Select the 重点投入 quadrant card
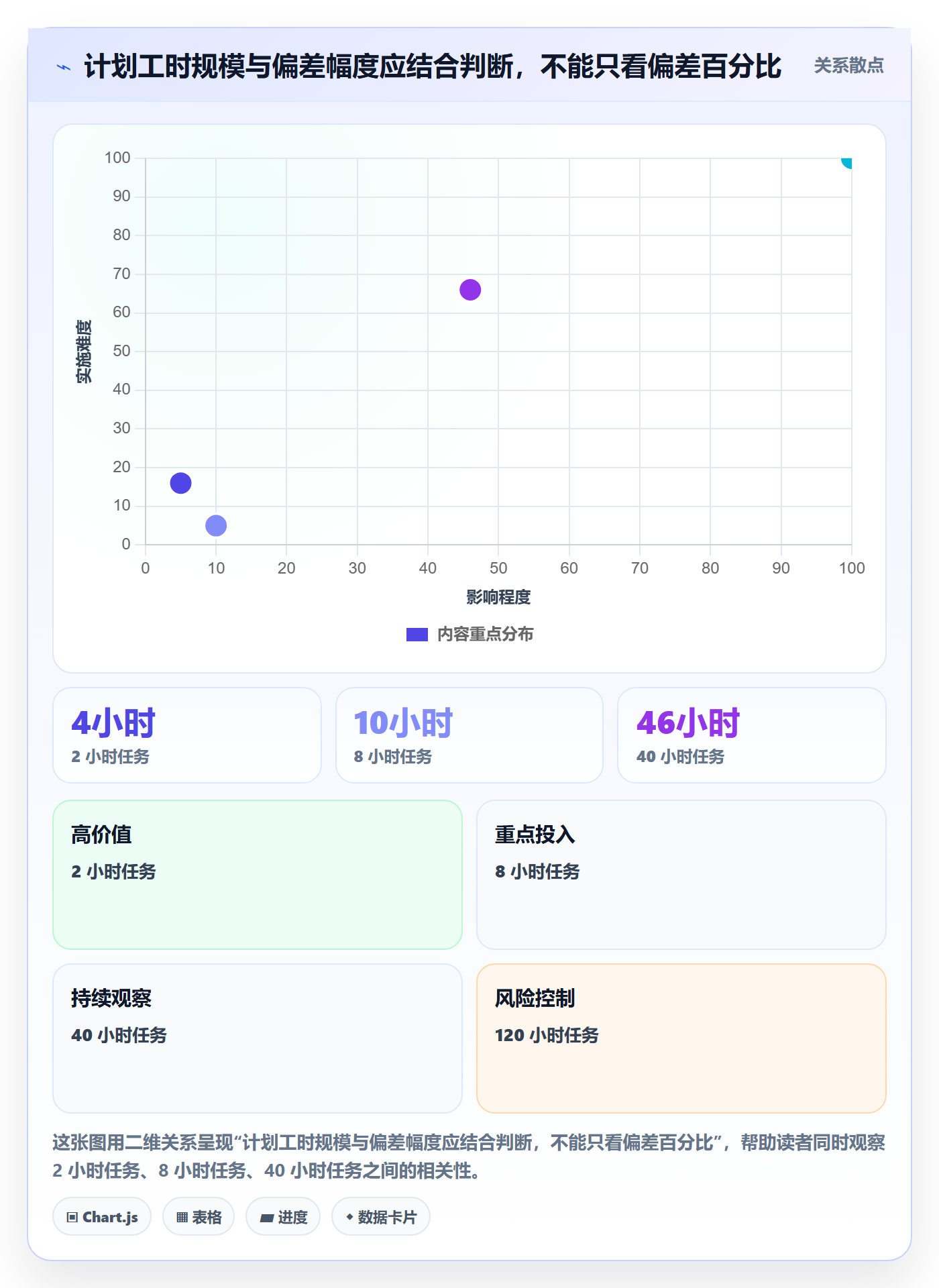The width and height of the screenshot is (939, 1288). coord(681,875)
